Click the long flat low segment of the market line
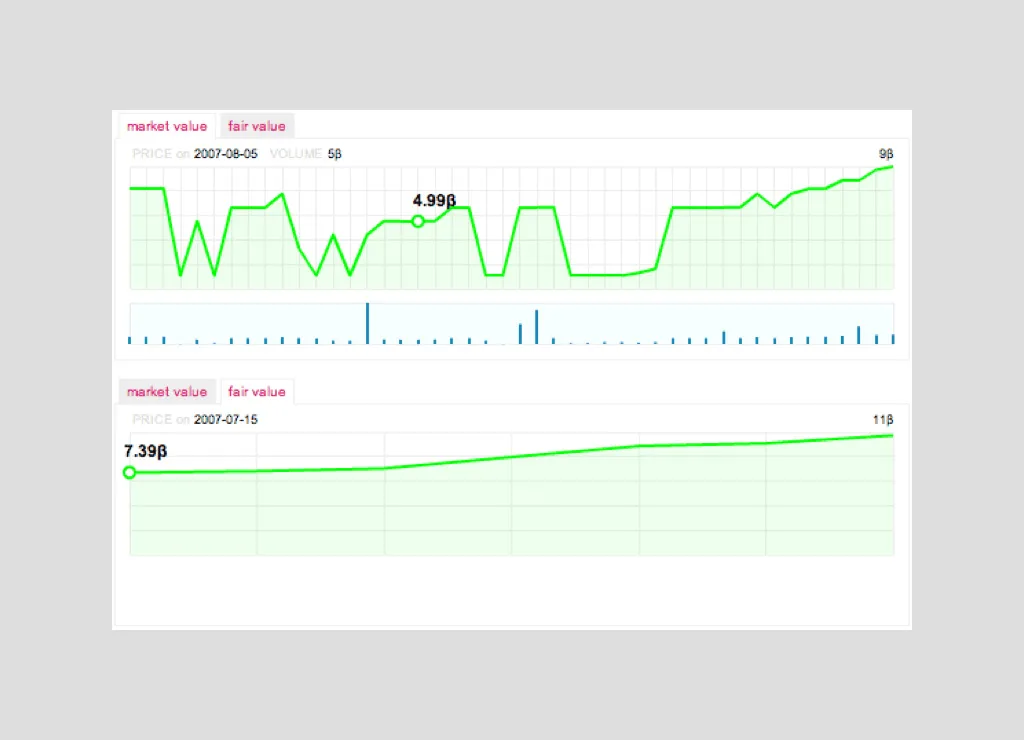Image resolution: width=1024 pixels, height=740 pixels. click(597, 274)
